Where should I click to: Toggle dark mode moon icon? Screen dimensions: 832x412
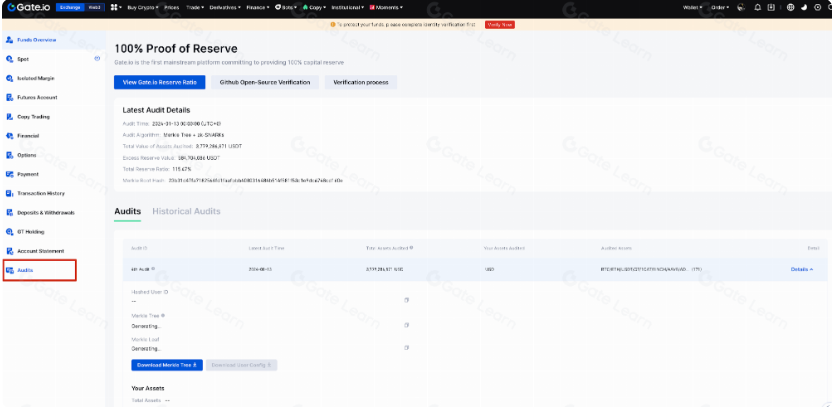(x=804, y=7)
